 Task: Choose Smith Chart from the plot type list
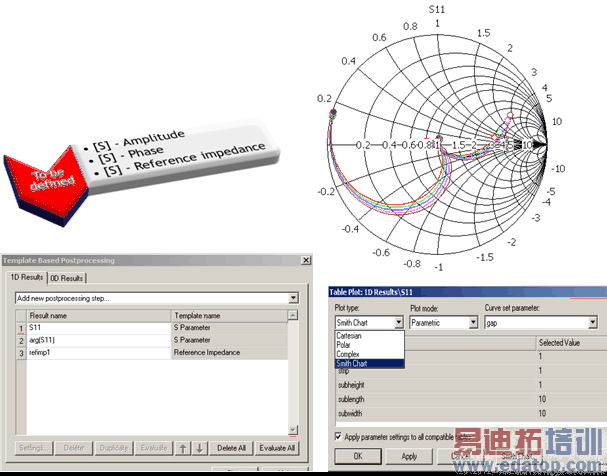369,363
